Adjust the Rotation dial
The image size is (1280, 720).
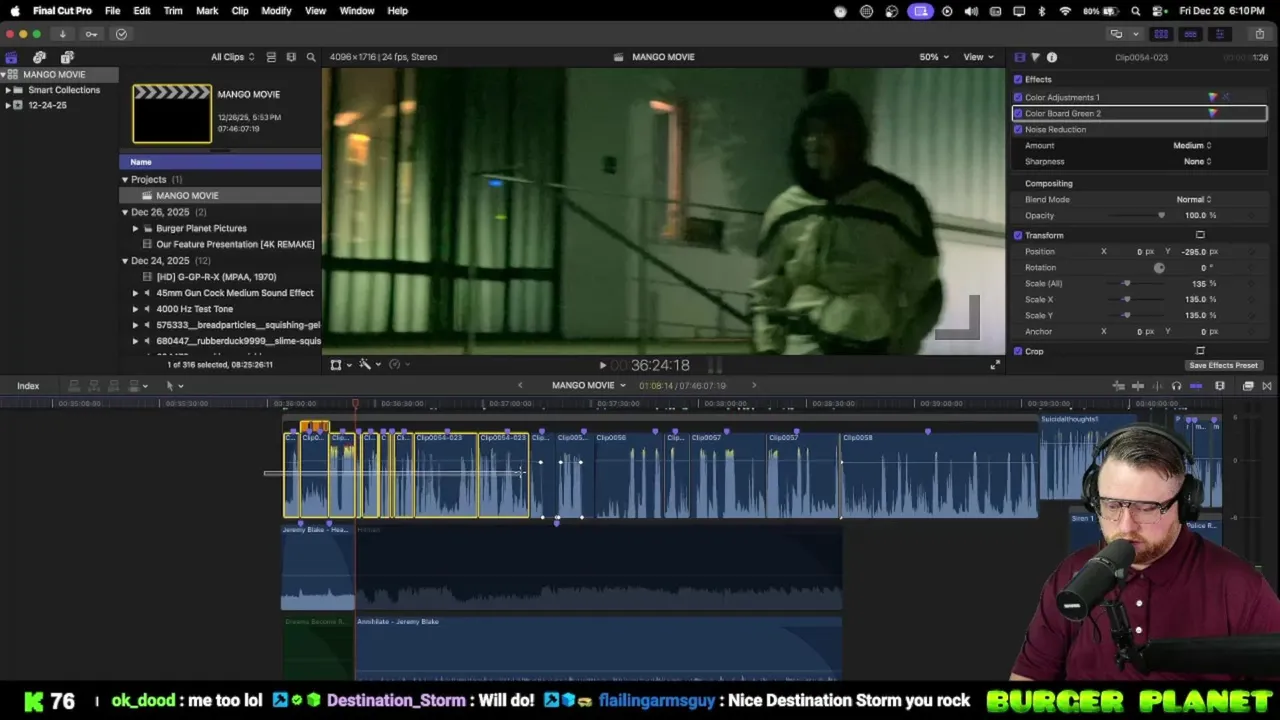click(1159, 267)
